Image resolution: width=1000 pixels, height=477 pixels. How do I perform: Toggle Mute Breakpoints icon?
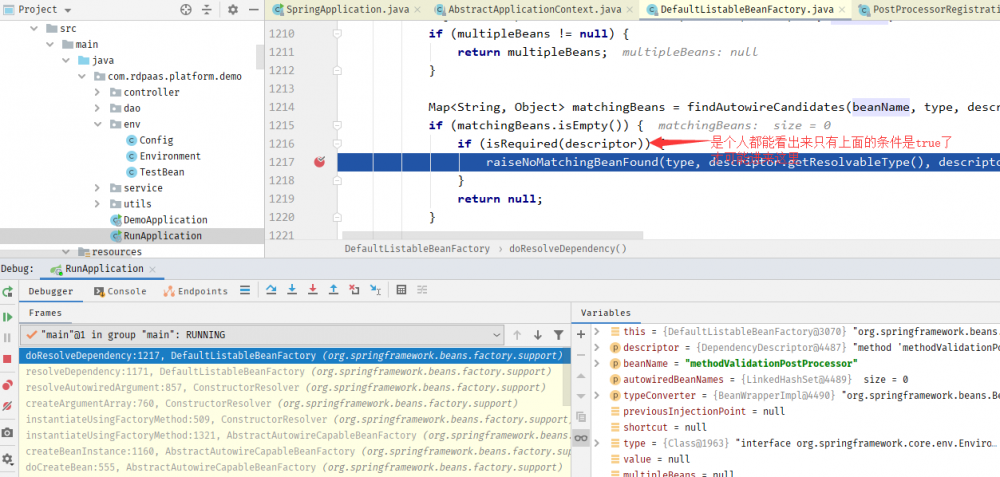(8, 406)
